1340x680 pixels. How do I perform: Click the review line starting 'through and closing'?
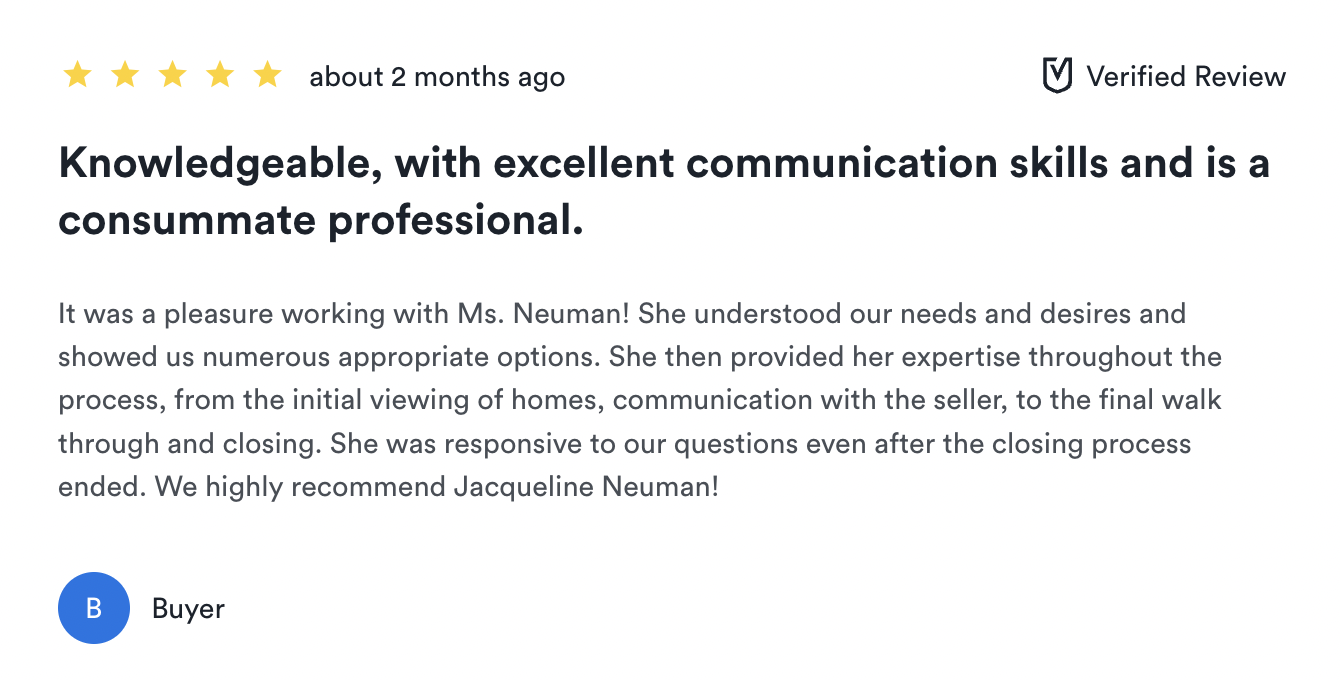click(x=625, y=445)
